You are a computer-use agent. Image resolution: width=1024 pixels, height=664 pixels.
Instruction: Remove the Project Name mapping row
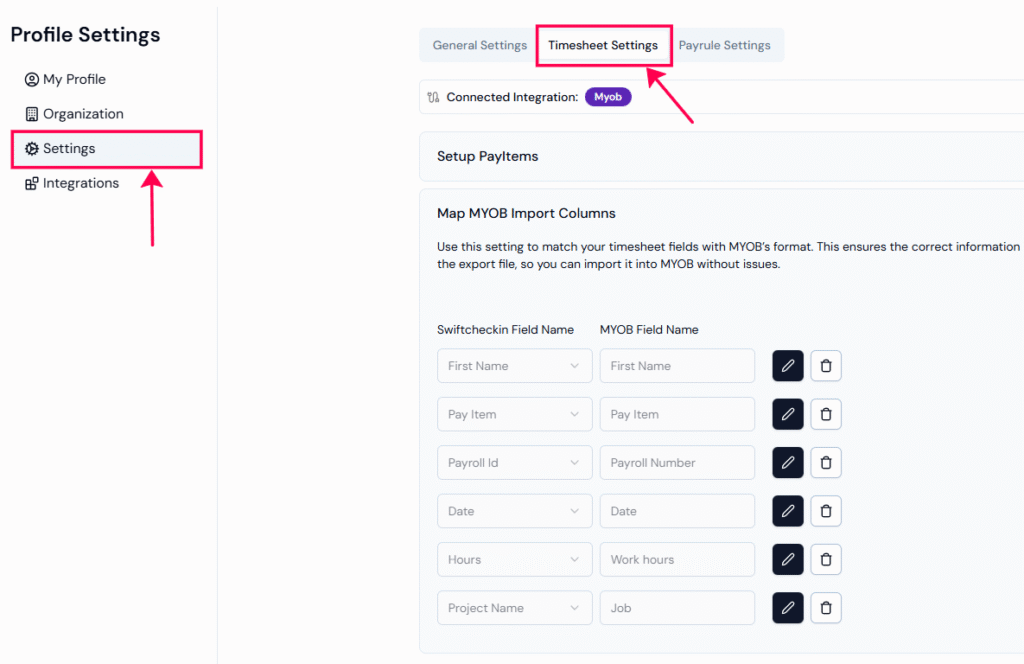pos(826,608)
